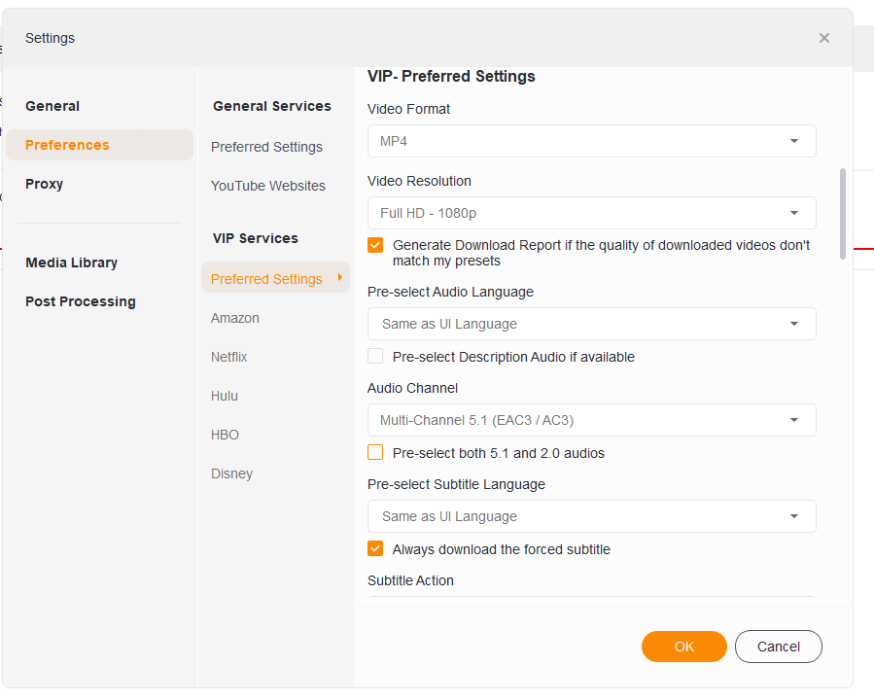Go to Media Library settings
Image resolution: width=874 pixels, height=700 pixels.
pos(71,263)
